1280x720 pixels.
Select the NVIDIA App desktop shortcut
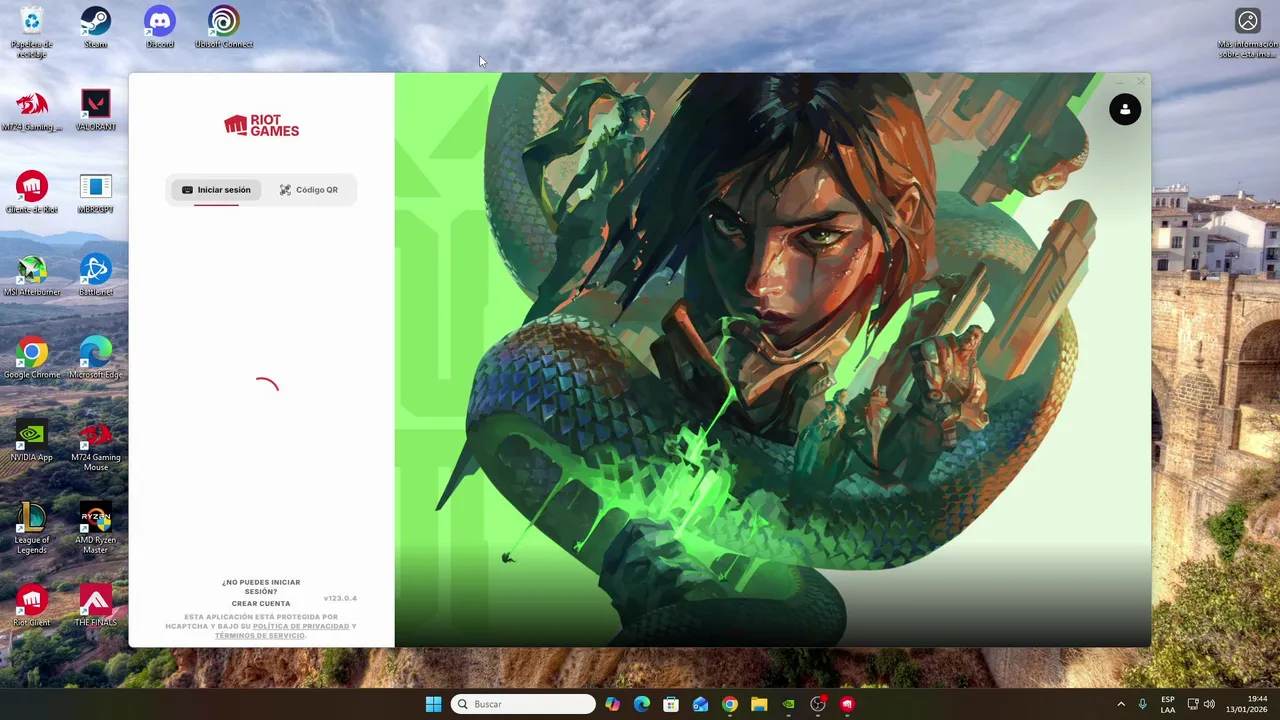32,441
